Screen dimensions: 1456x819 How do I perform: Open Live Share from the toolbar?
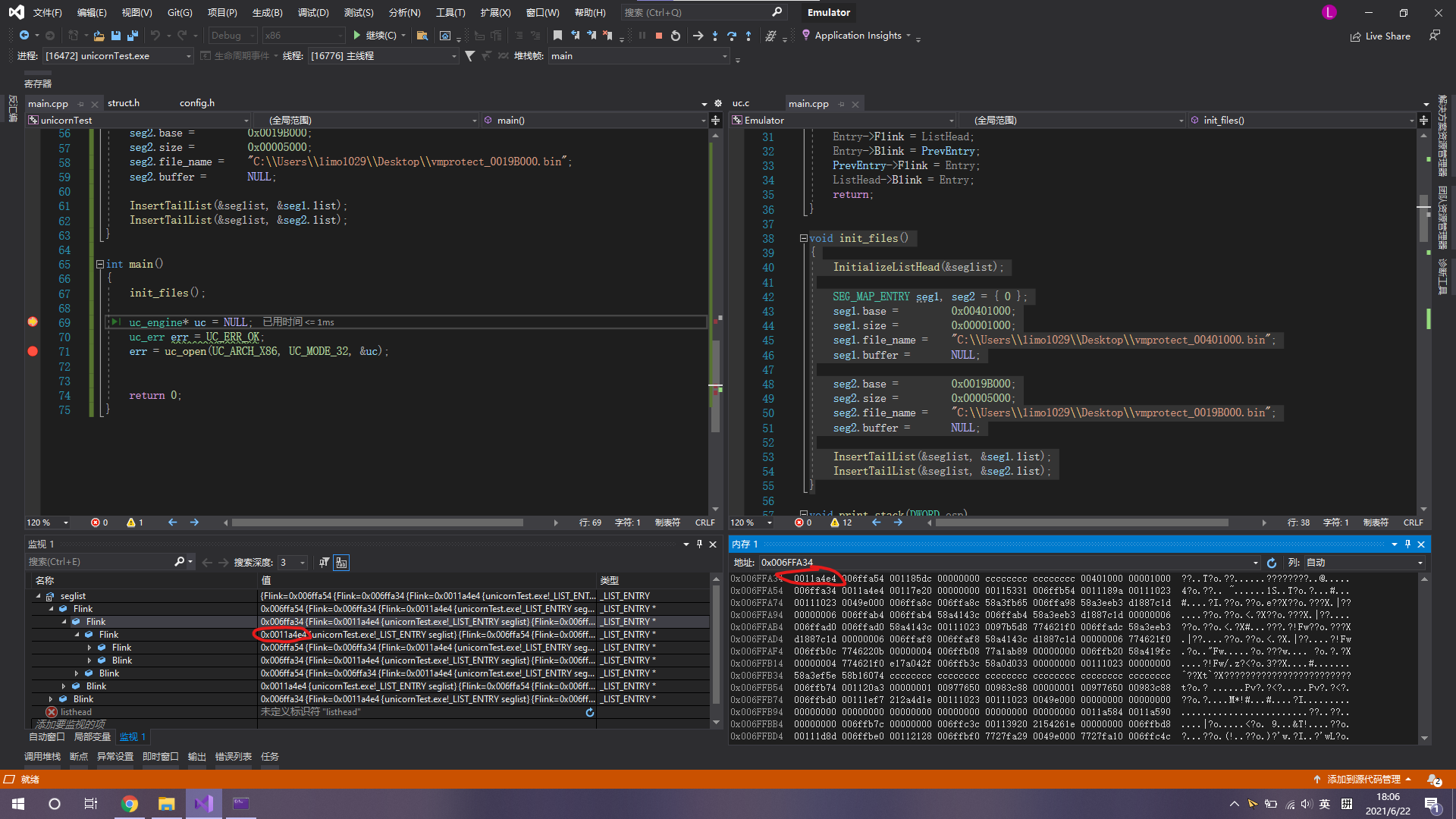point(1380,36)
